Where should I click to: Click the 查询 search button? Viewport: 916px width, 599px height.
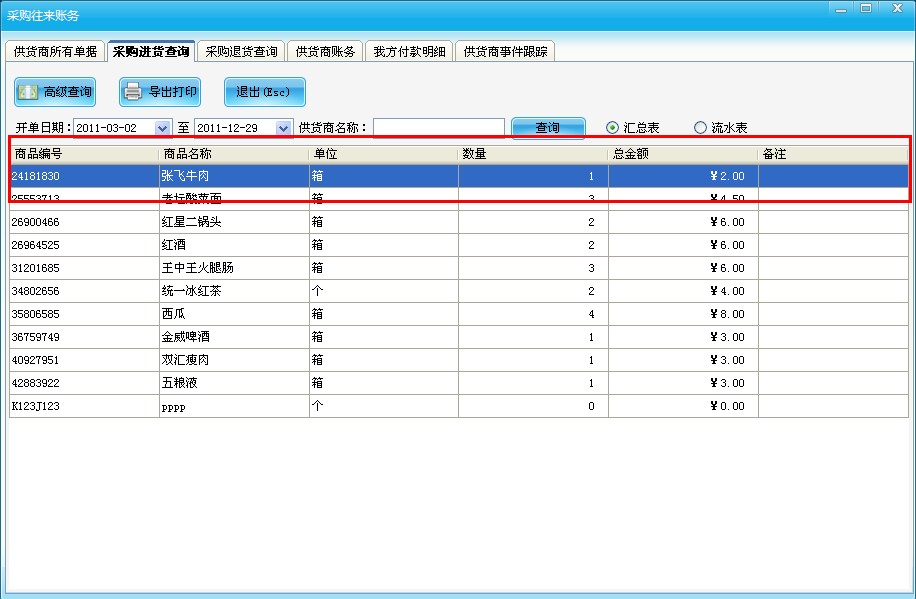pyautogui.click(x=548, y=127)
